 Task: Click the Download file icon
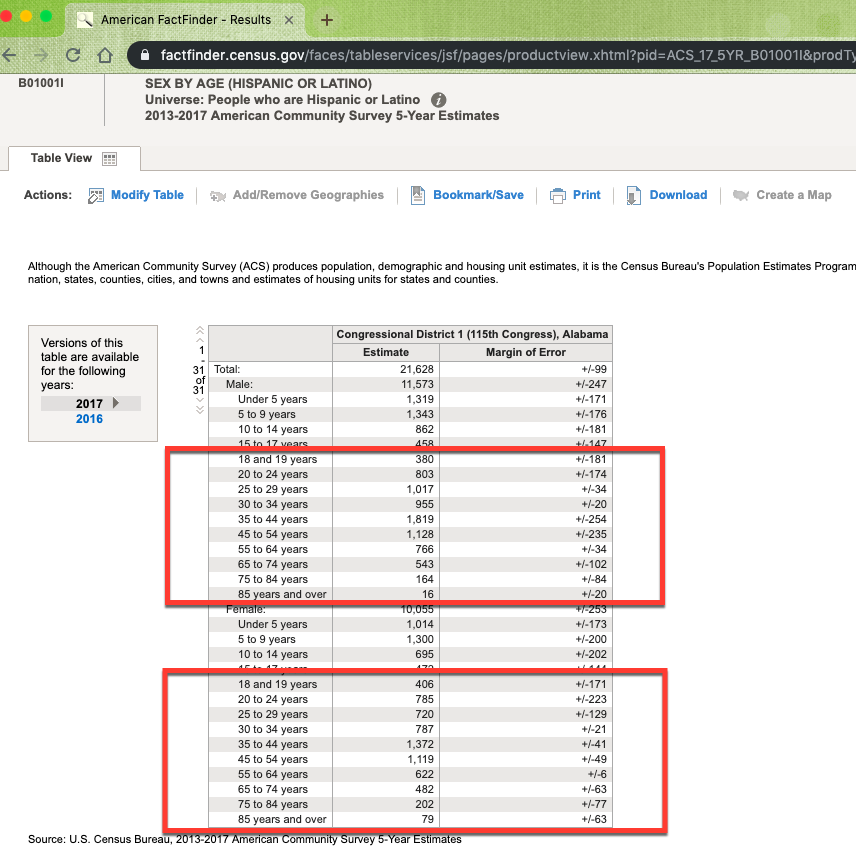pyautogui.click(x=634, y=196)
